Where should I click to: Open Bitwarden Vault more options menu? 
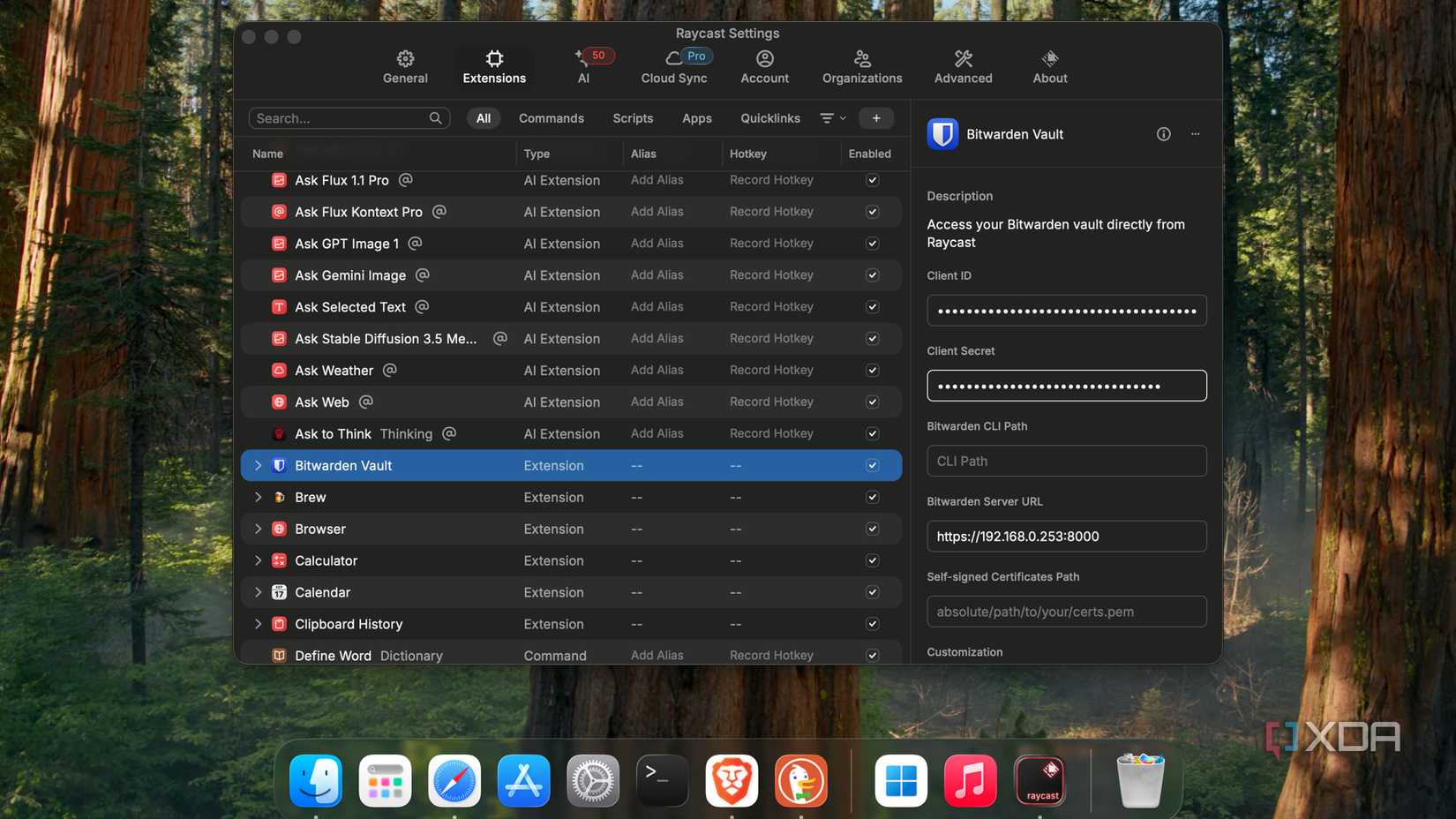[1195, 134]
